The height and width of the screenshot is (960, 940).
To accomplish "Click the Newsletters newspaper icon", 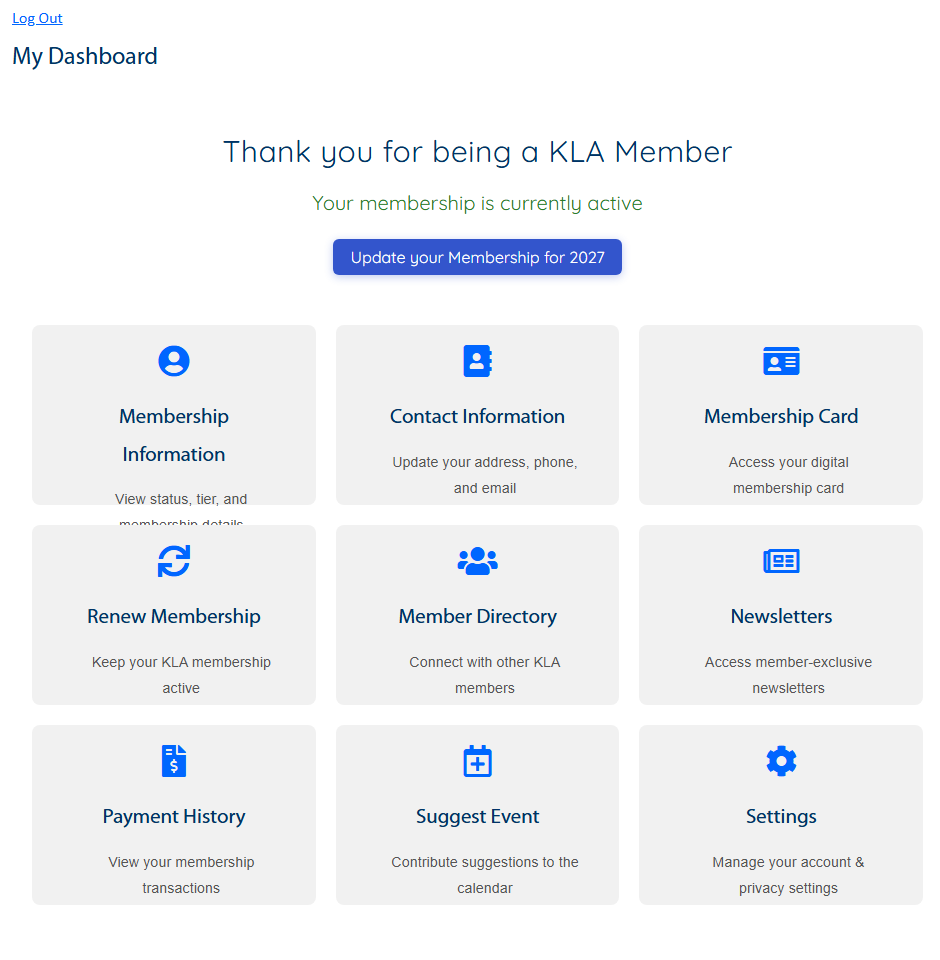I will 781,561.
